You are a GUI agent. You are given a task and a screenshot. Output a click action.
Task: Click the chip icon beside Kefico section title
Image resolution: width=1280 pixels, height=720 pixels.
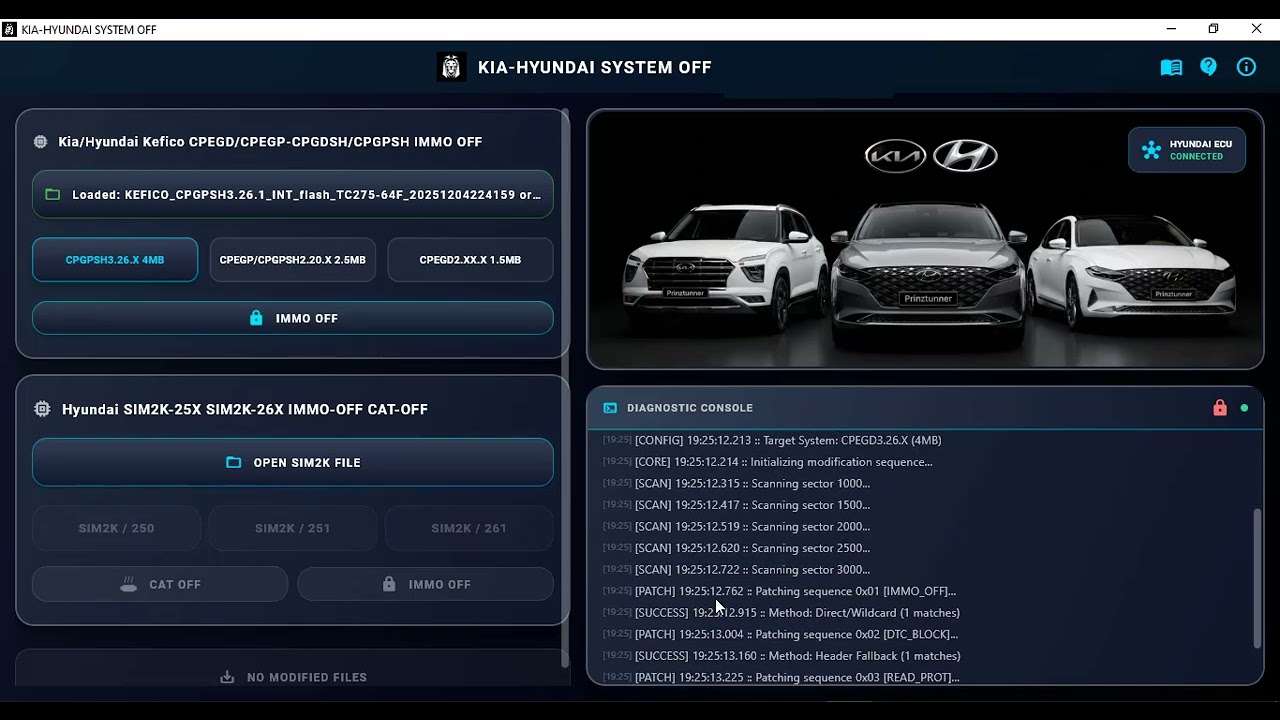(x=41, y=142)
